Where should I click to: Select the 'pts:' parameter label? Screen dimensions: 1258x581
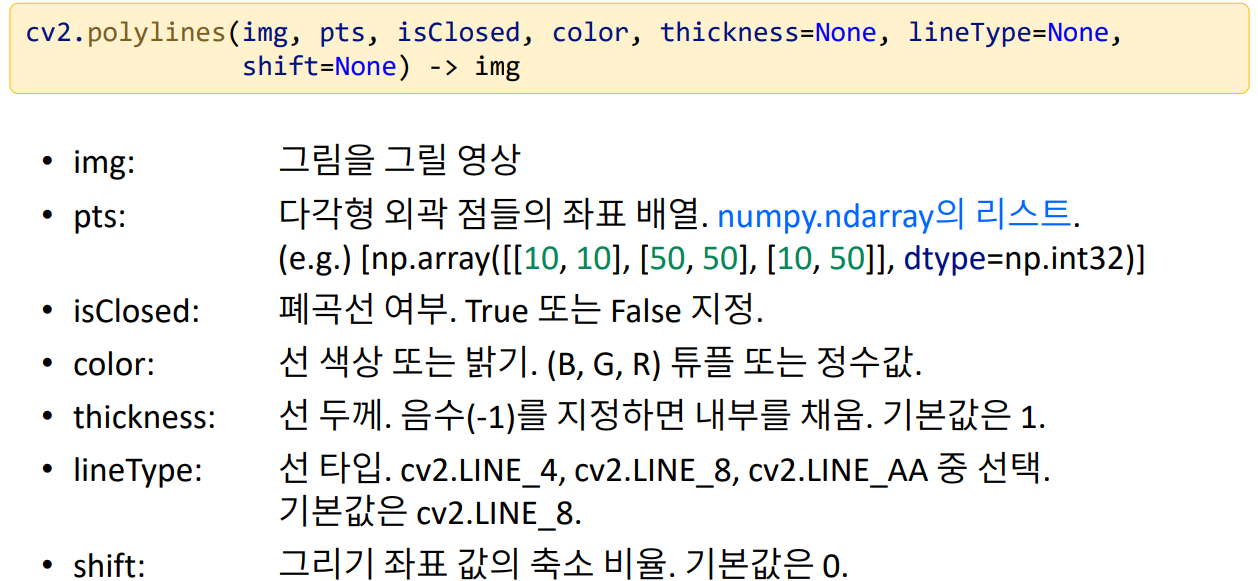tap(100, 215)
